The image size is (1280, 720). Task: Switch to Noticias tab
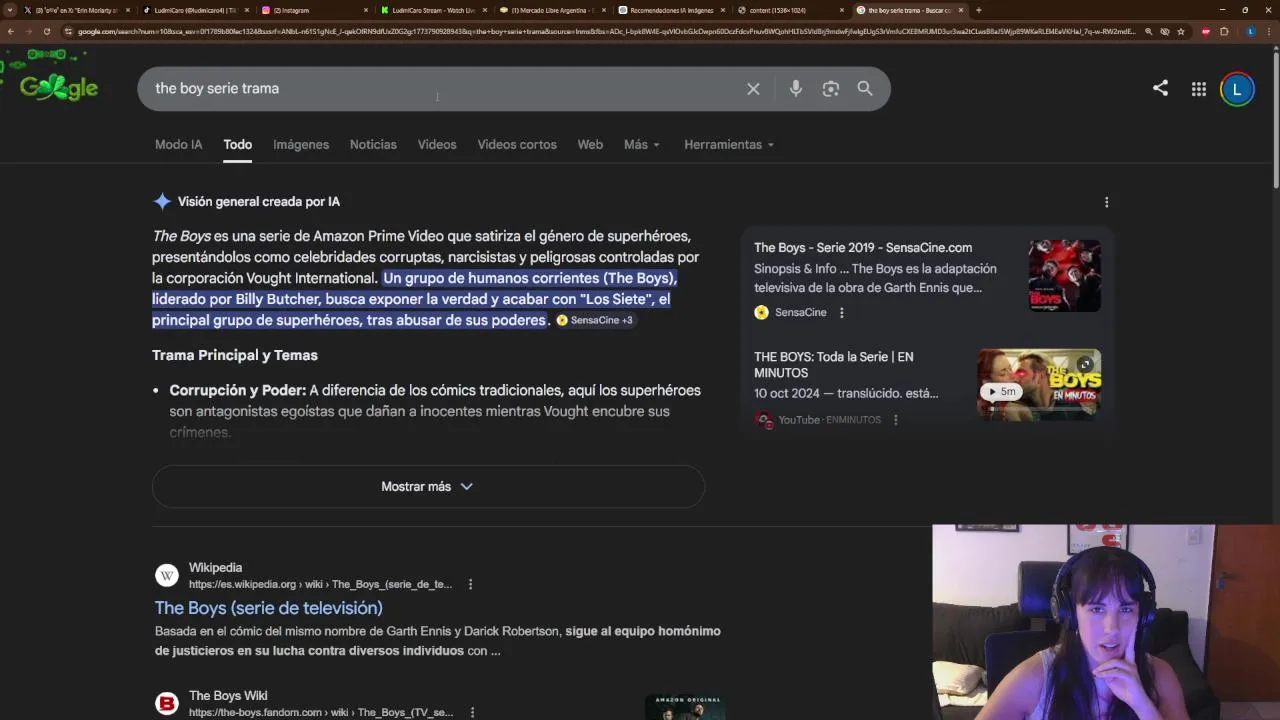[x=373, y=145]
